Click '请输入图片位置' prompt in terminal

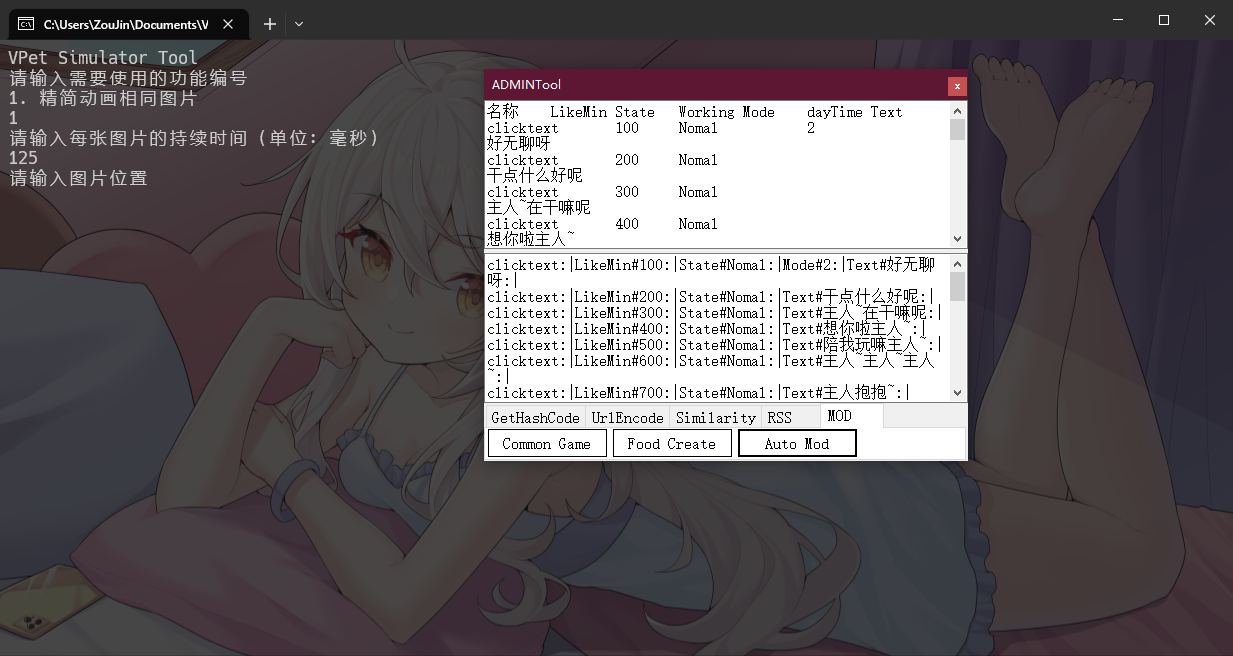pos(78,178)
